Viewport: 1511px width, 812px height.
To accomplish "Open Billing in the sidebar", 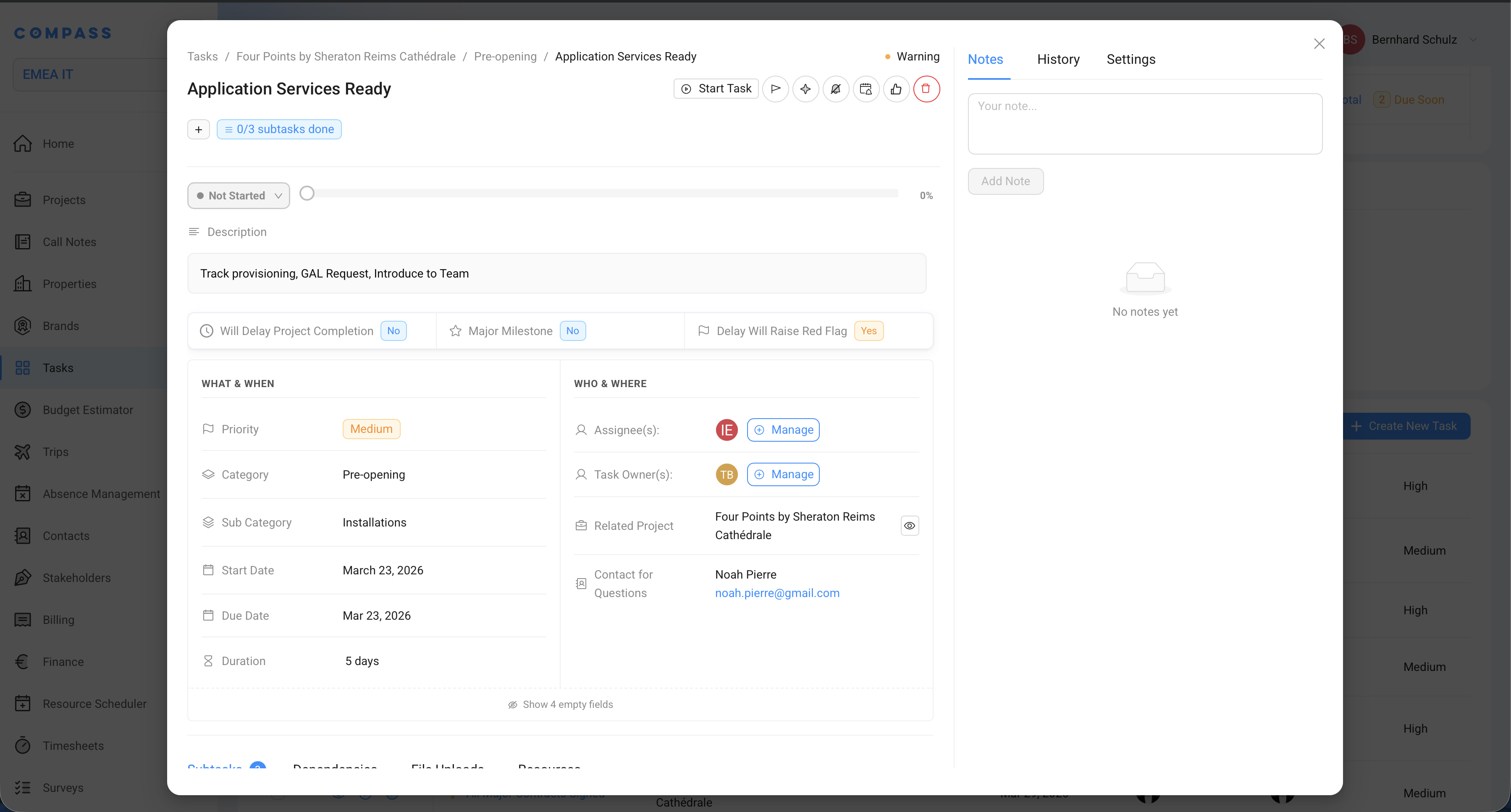I will [x=58, y=620].
